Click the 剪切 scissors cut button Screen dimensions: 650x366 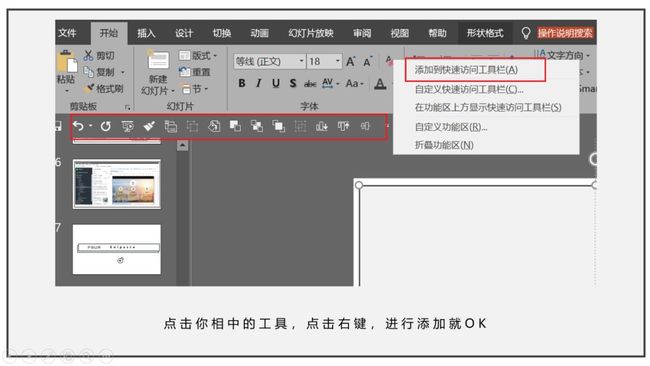coord(99,56)
